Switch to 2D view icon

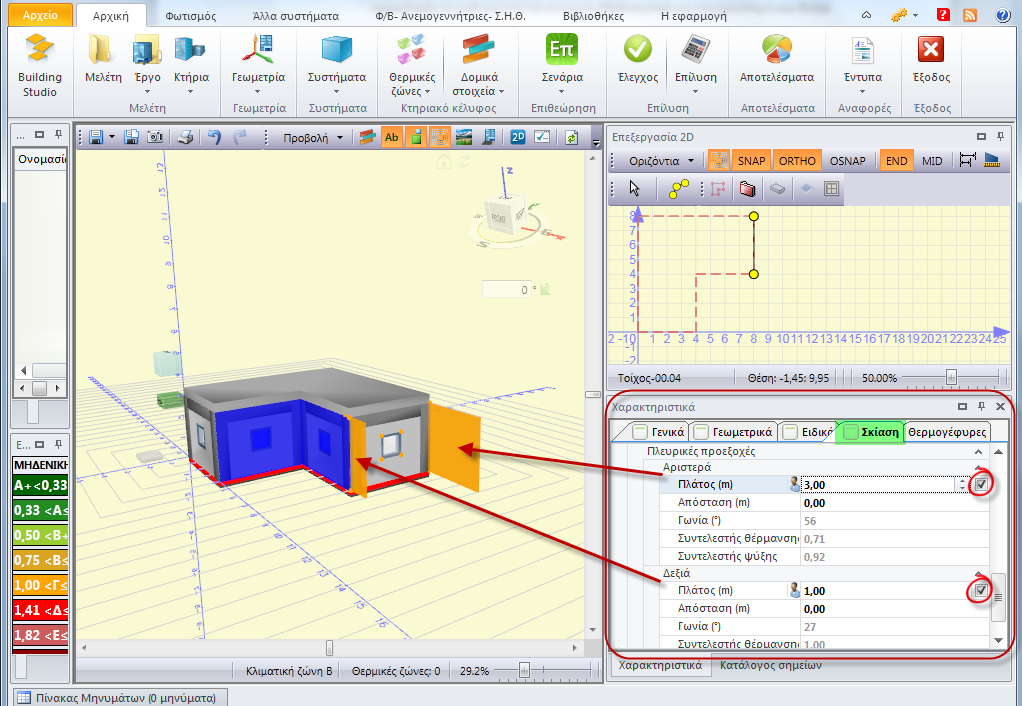pos(518,137)
